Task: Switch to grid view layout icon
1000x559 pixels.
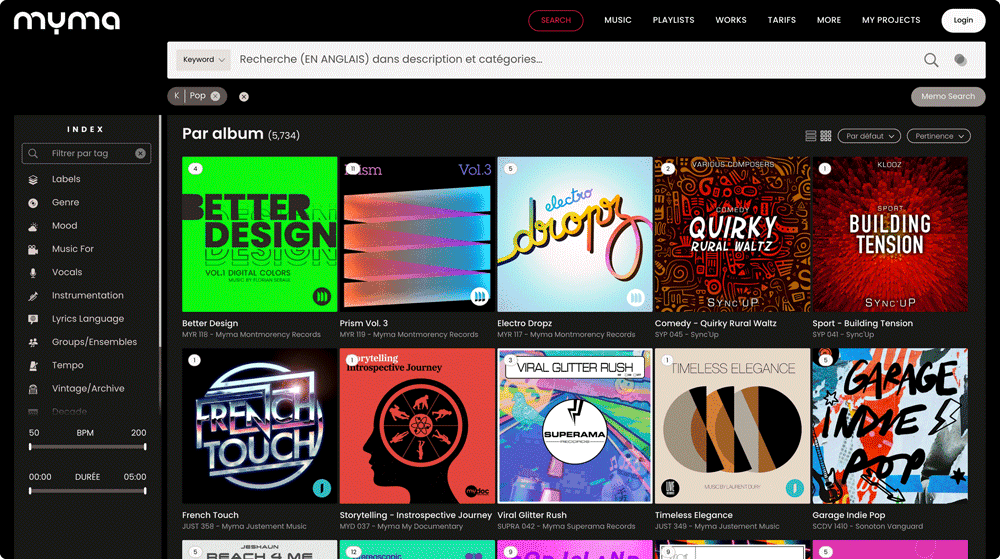Action: [x=826, y=136]
